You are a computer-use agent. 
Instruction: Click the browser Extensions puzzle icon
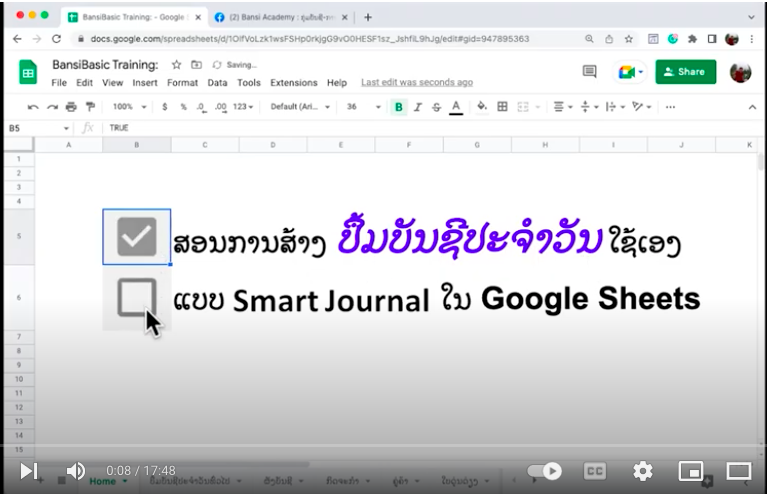click(692, 39)
